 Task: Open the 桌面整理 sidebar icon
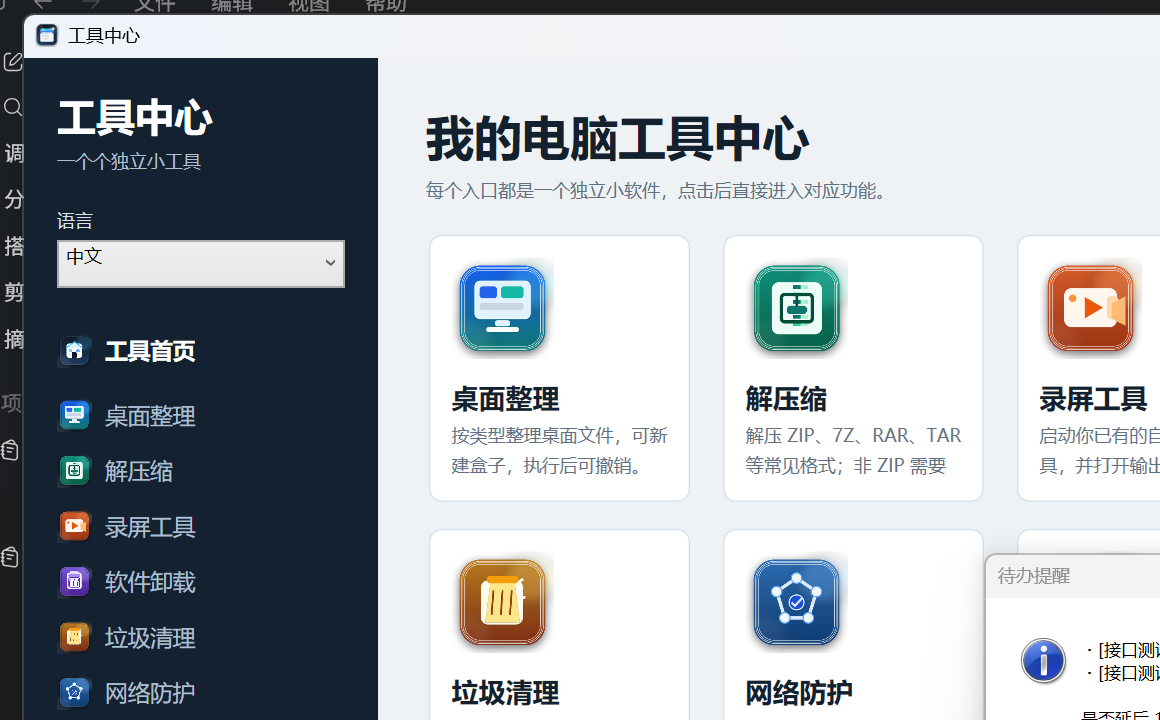coord(74,415)
